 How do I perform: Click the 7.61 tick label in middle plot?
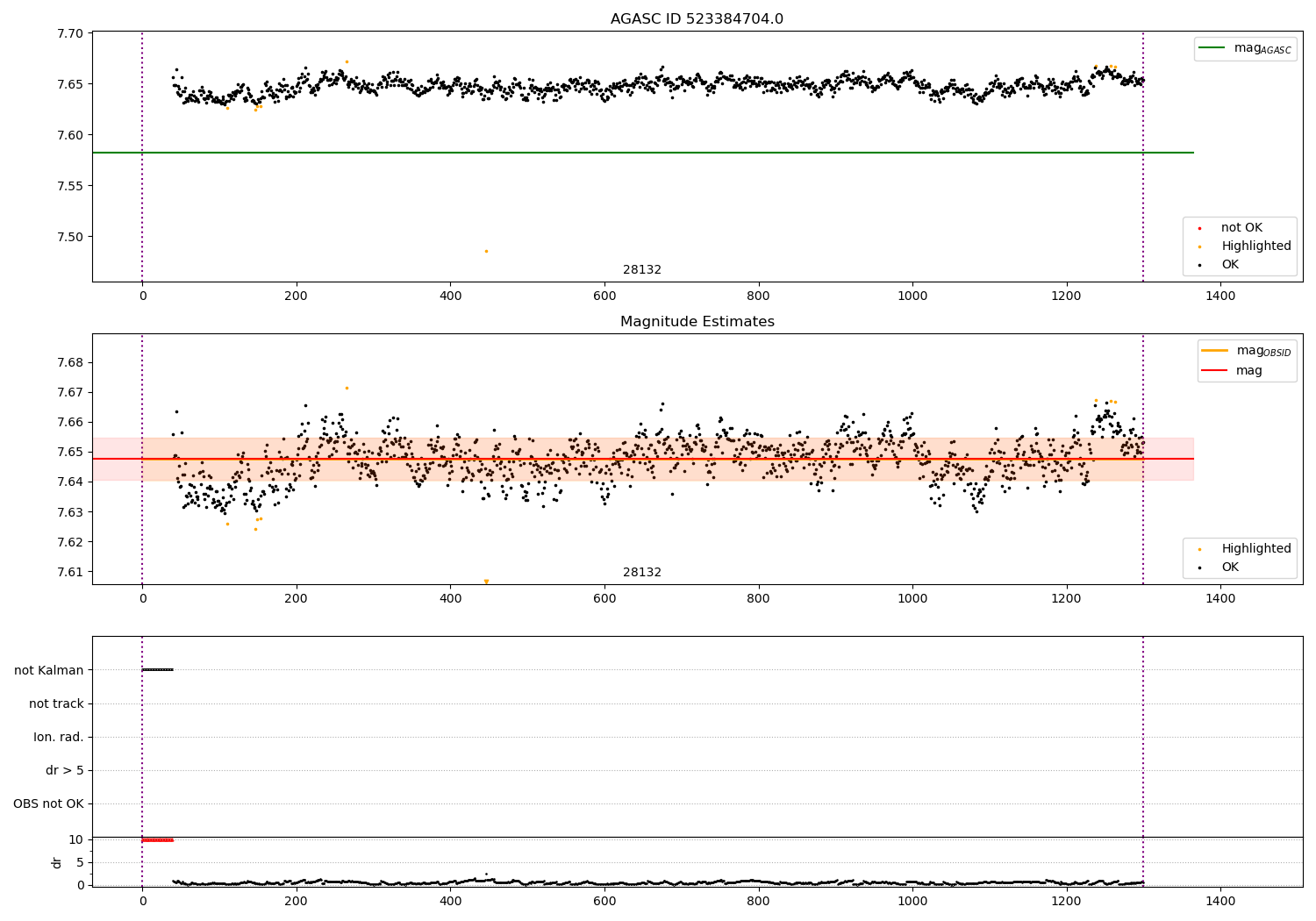click(x=70, y=572)
